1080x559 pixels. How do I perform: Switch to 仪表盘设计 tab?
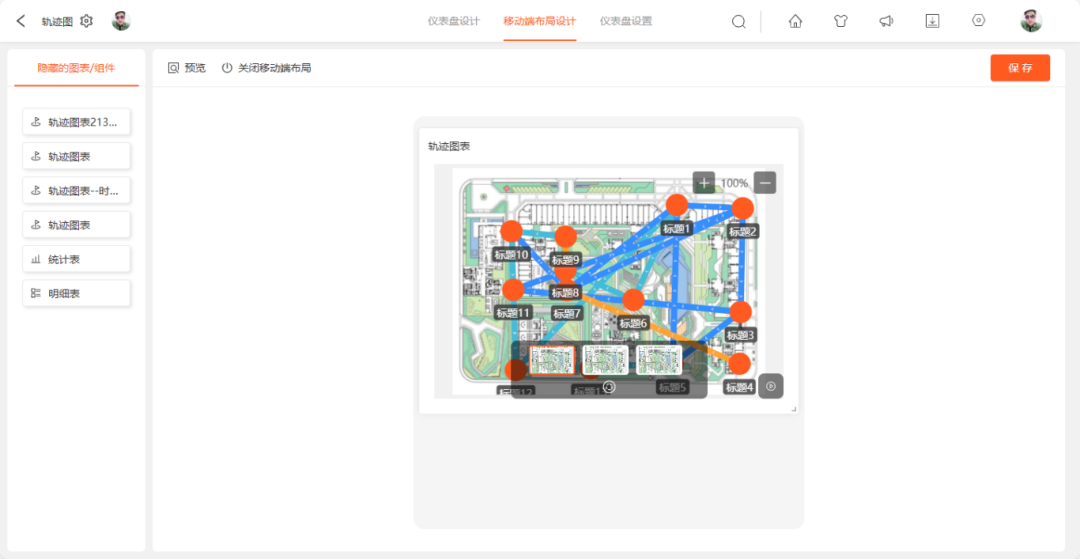[x=454, y=21]
